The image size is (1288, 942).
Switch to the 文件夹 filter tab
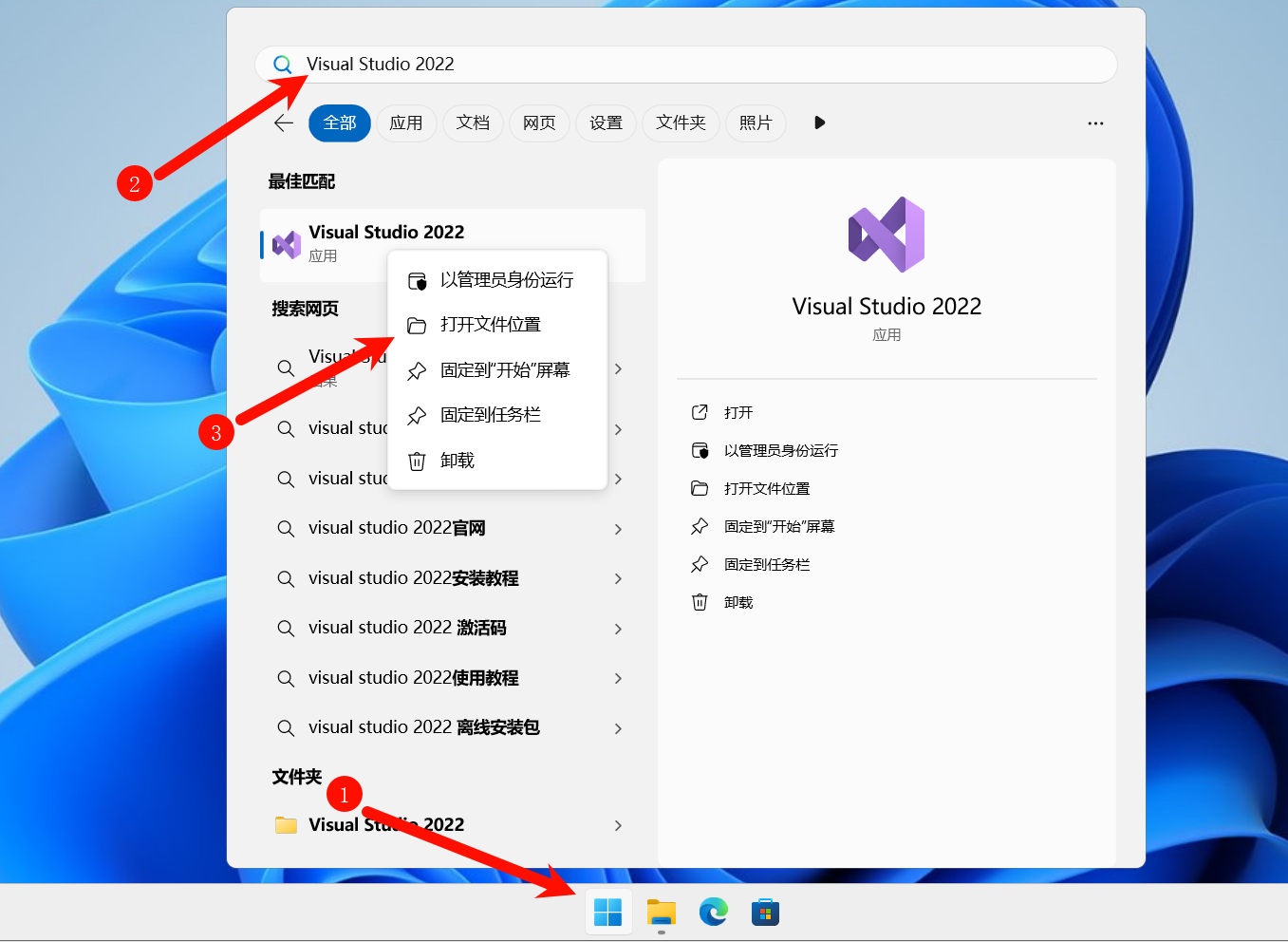pyautogui.click(x=681, y=122)
